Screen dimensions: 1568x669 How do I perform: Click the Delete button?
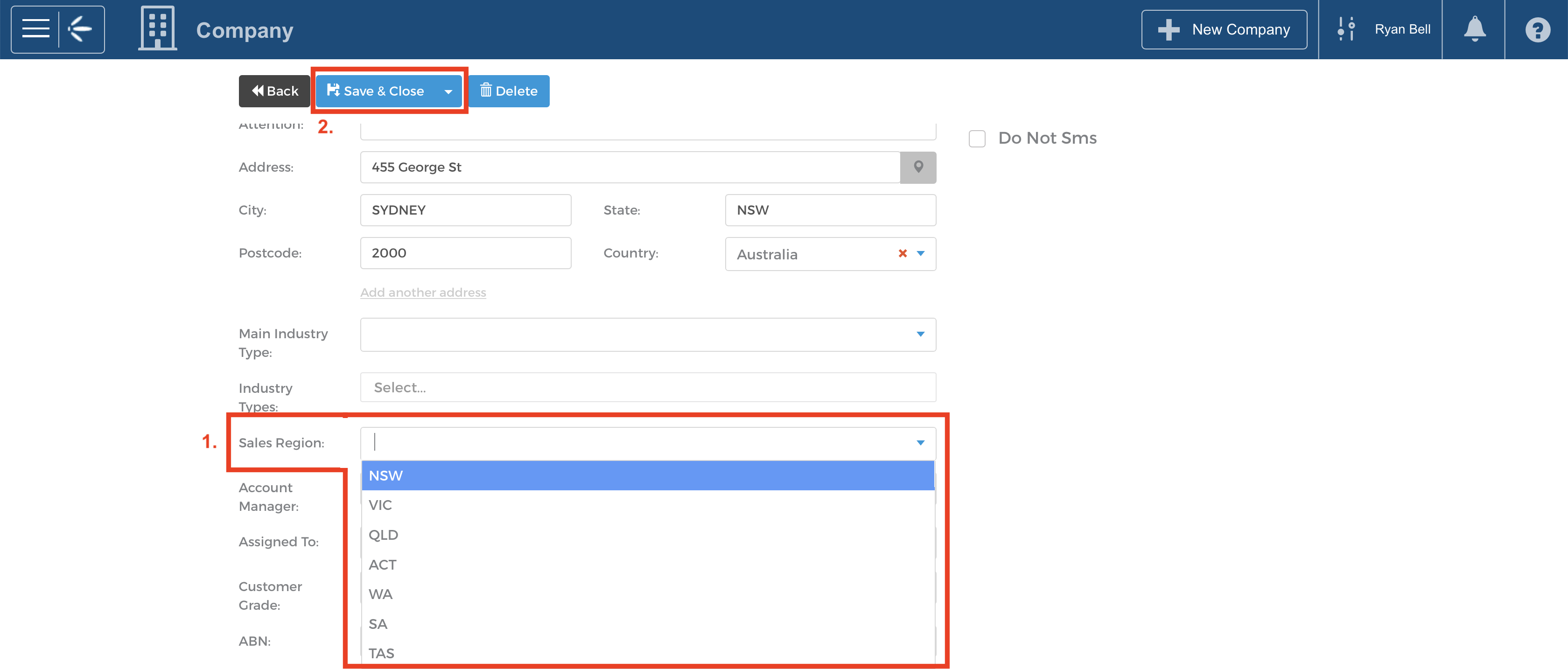(x=508, y=91)
